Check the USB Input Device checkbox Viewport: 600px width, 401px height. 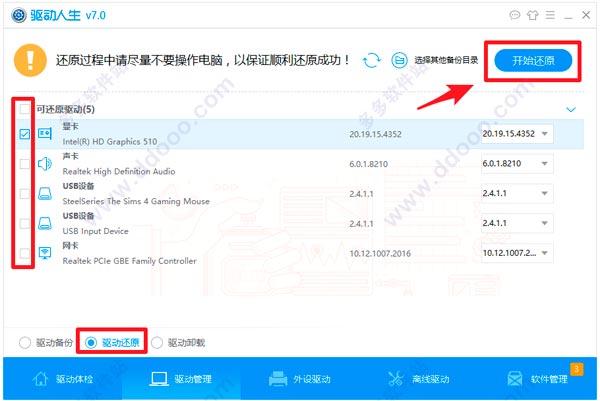click(24, 223)
